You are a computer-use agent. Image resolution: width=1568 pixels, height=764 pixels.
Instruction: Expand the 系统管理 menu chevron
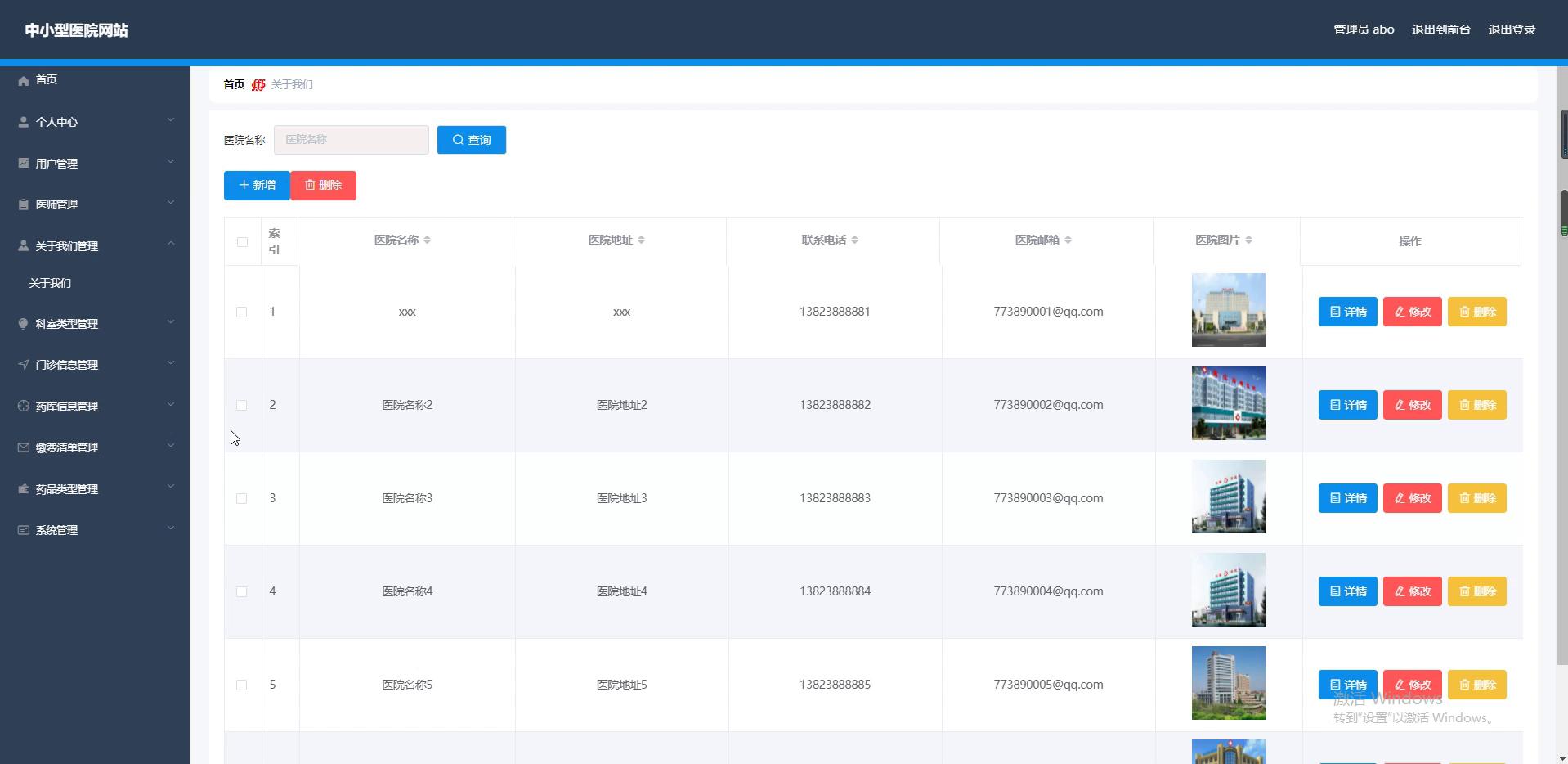click(x=171, y=528)
